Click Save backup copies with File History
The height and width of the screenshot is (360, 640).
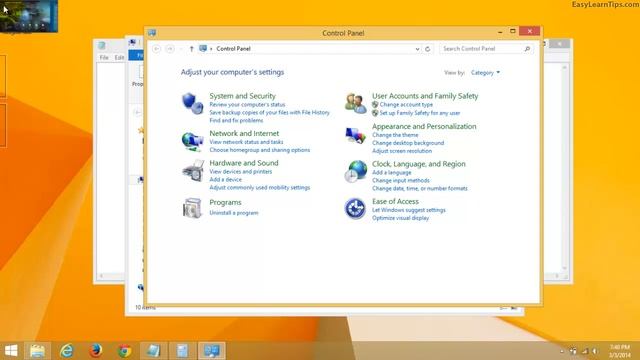coord(269,112)
